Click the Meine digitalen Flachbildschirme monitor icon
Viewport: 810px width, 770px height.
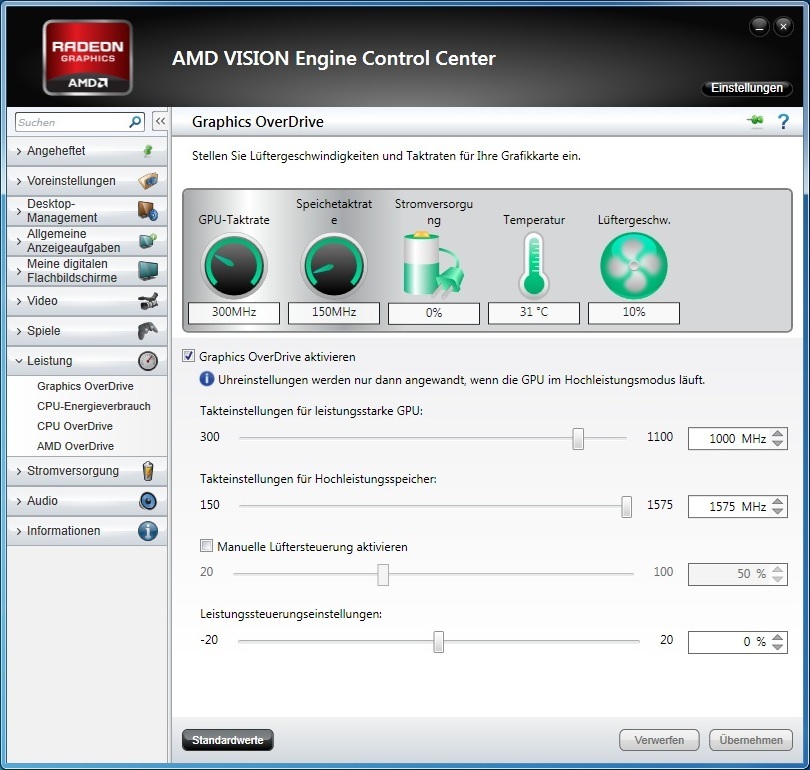[148, 271]
